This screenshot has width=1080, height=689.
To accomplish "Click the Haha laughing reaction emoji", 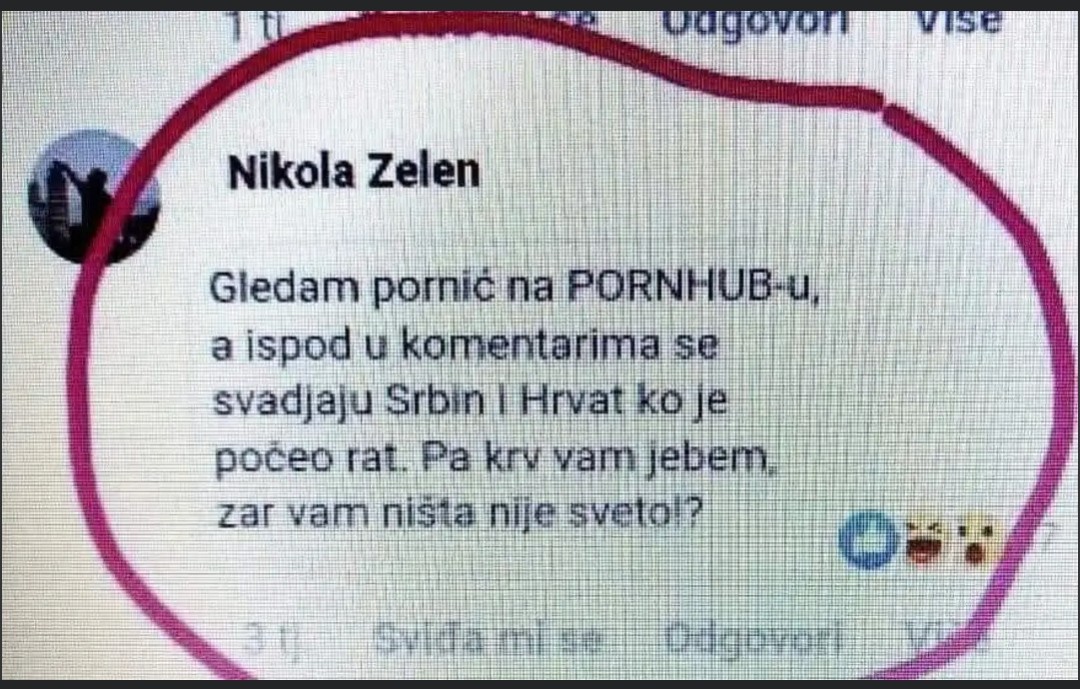I will point(926,542).
